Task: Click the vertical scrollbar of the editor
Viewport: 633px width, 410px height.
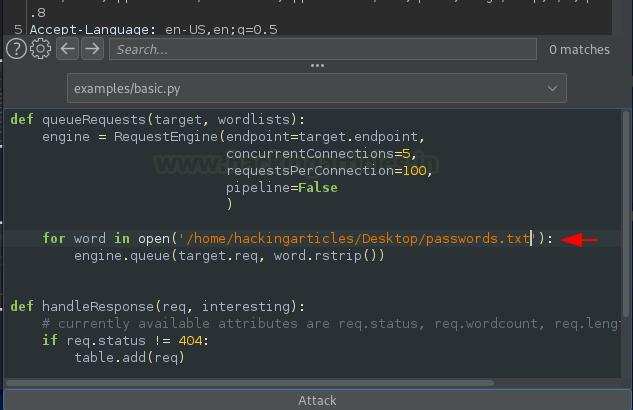Action: pos(626,214)
